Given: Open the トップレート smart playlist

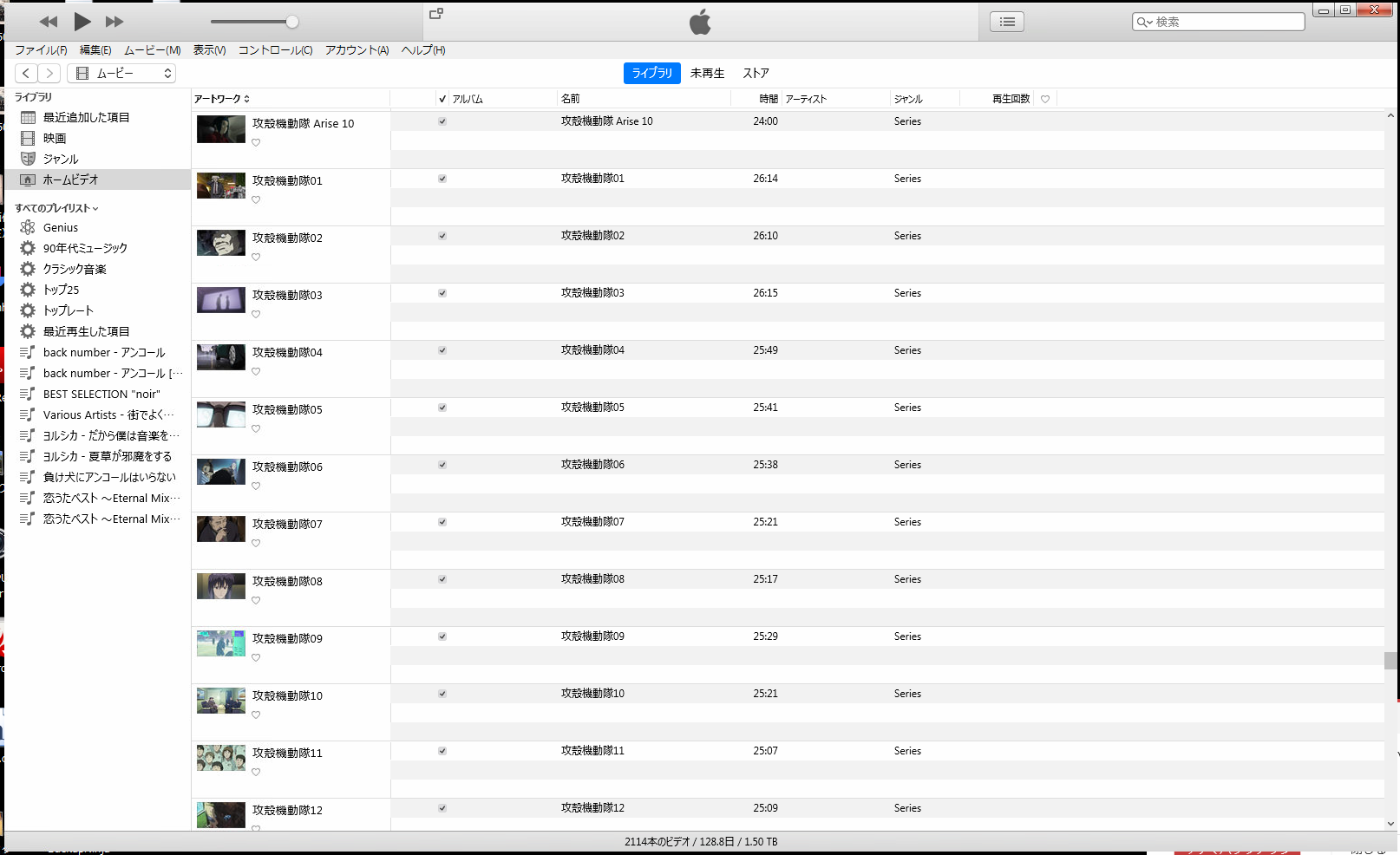Looking at the screenshot, I should (x=98, y=310).
